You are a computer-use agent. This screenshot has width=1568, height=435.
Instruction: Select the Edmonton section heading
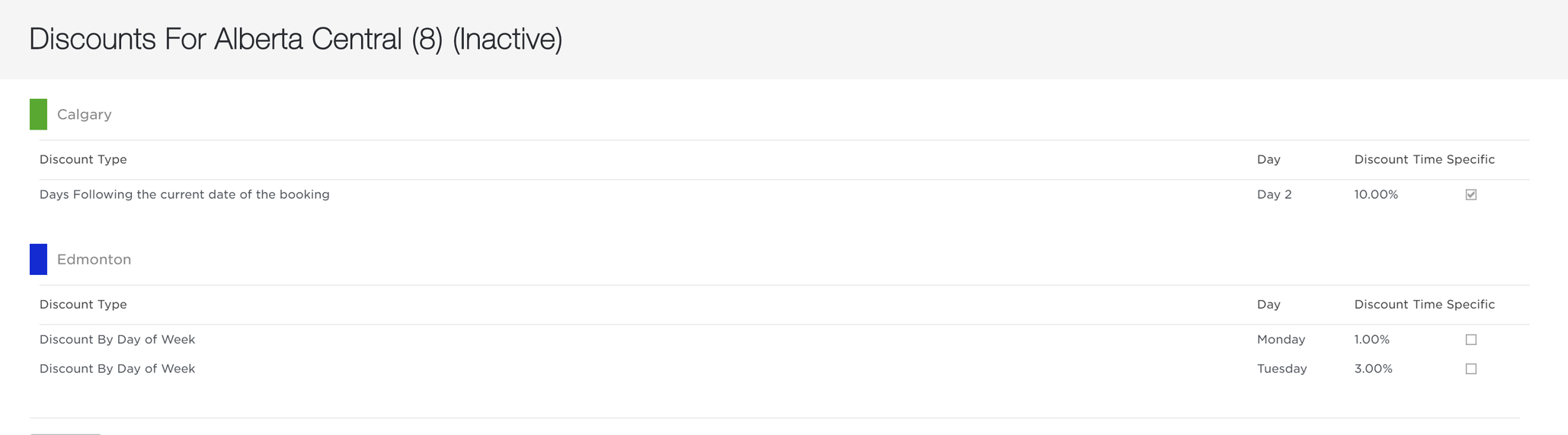click(x=94, y=259)
